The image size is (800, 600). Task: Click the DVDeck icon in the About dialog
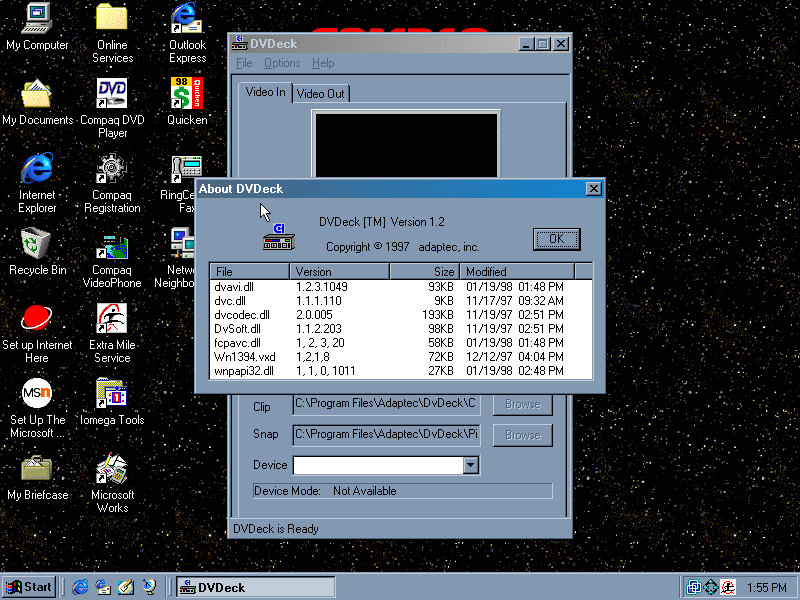coord(279,237)
